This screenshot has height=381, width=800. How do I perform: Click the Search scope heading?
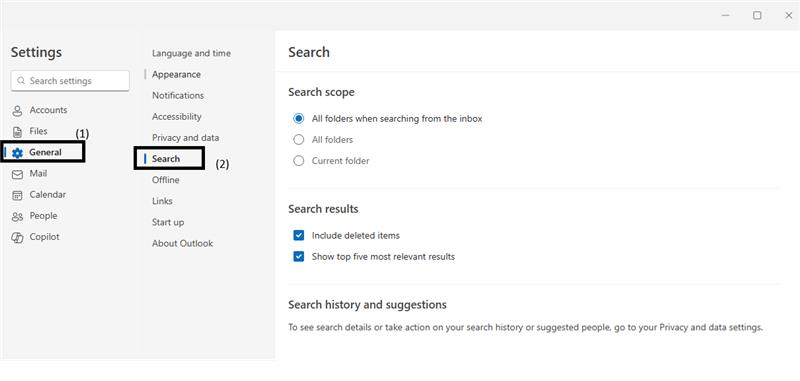point(321,92)
